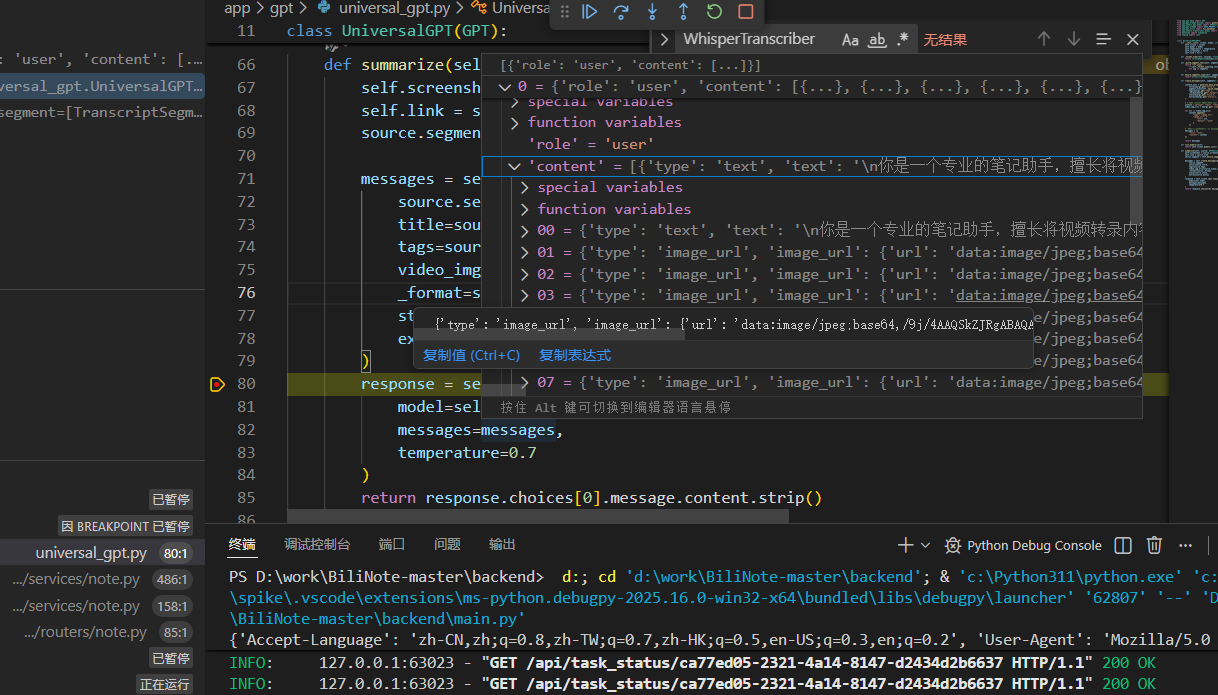Enable regular expression search in find
Viewport: 1218px width, 695px height.
pos(903,40)
